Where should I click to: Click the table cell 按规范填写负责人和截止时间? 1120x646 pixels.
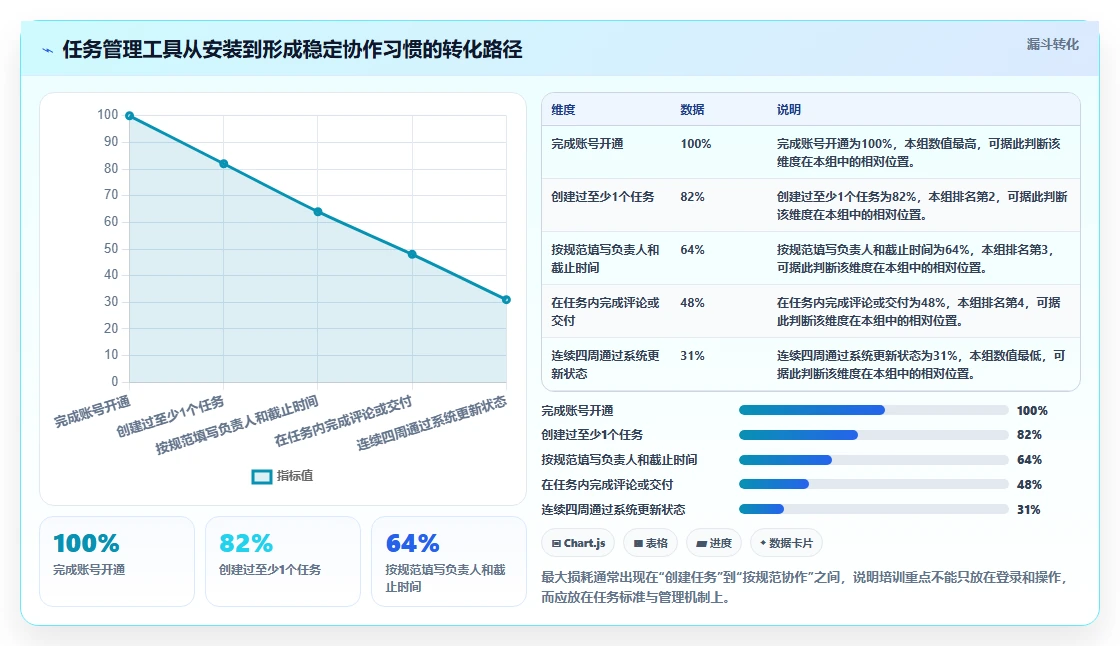tap(605, 259)
